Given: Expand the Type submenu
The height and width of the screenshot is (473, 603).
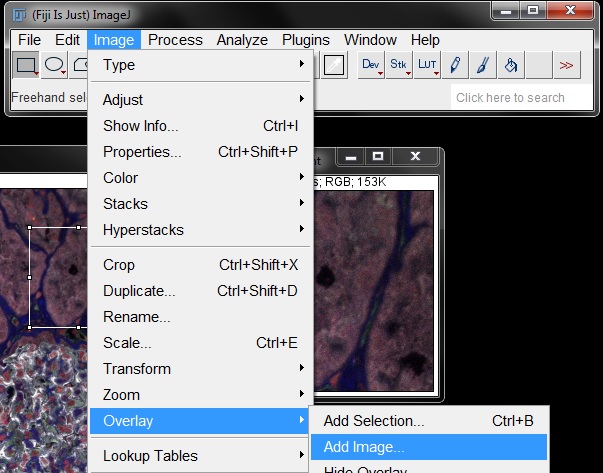Looking at the screenshot, I should pyautogui.click(x=201, y=65).
